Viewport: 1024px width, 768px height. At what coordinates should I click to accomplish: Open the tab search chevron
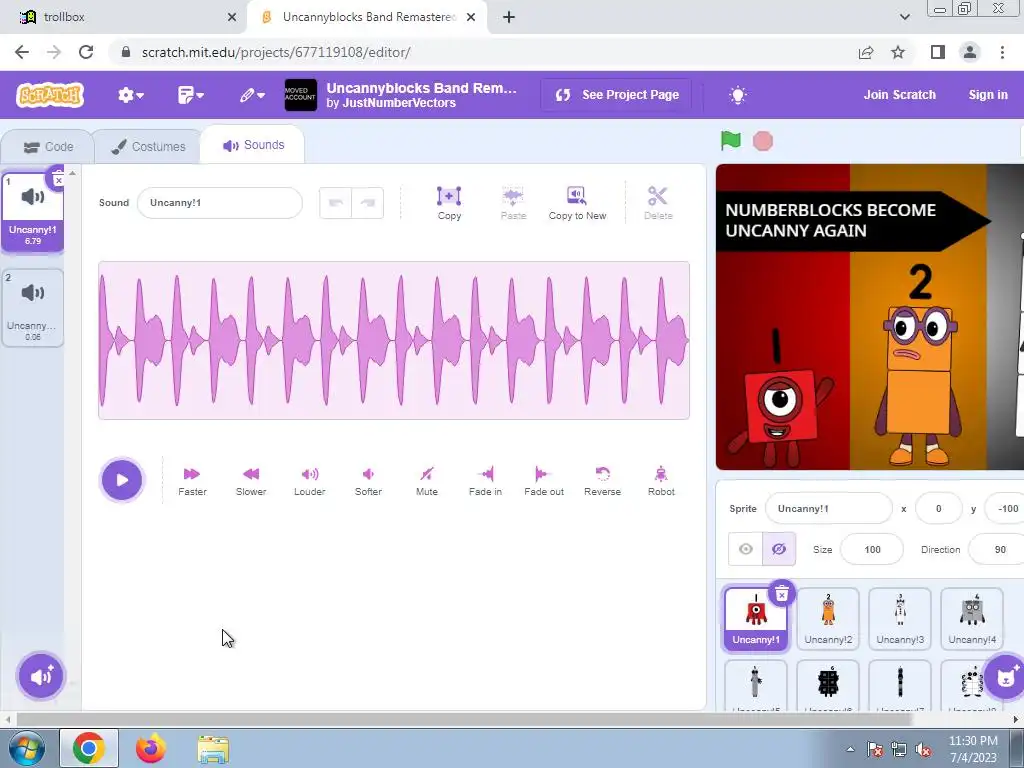pos(904,17)
